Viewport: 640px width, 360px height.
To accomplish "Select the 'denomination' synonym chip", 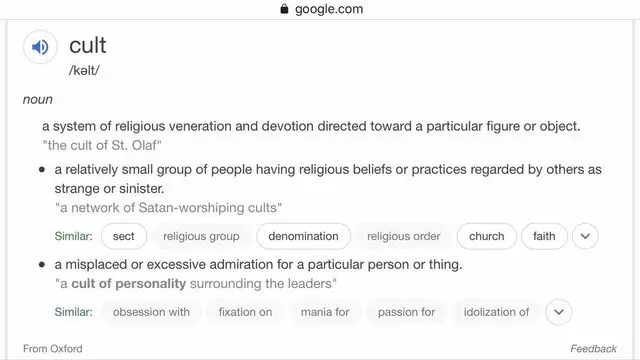I will click(303, 236).
